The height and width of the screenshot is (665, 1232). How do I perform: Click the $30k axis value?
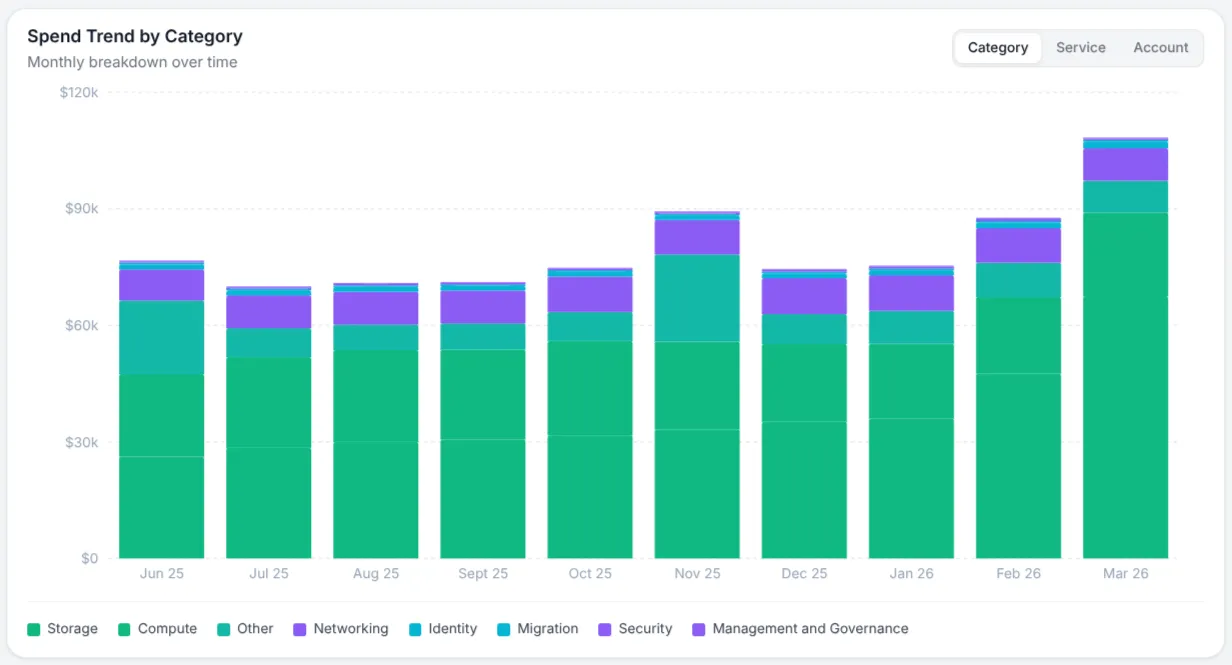82,443
